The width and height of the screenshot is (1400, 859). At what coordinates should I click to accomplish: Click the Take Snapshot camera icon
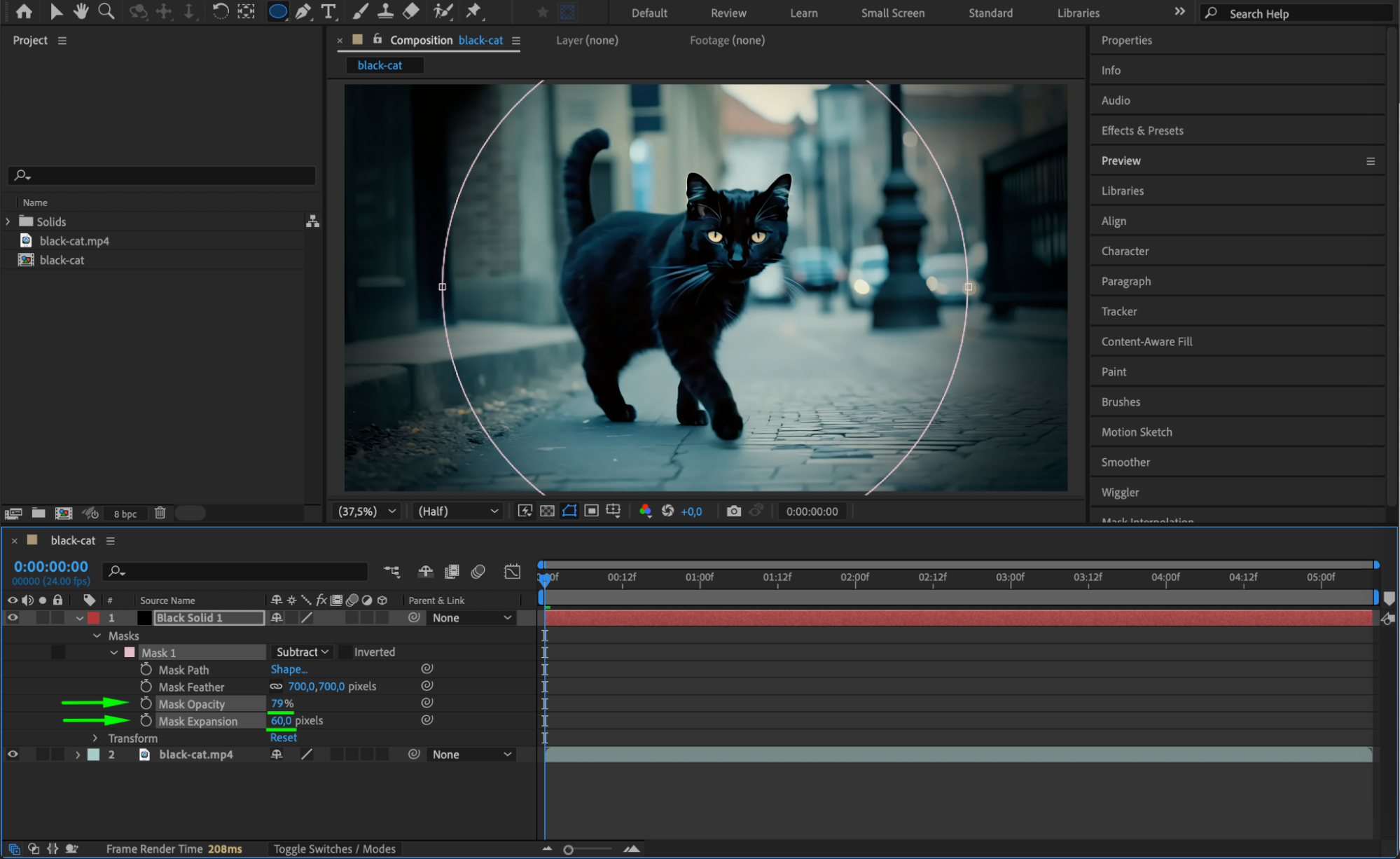tap(733, 511)
